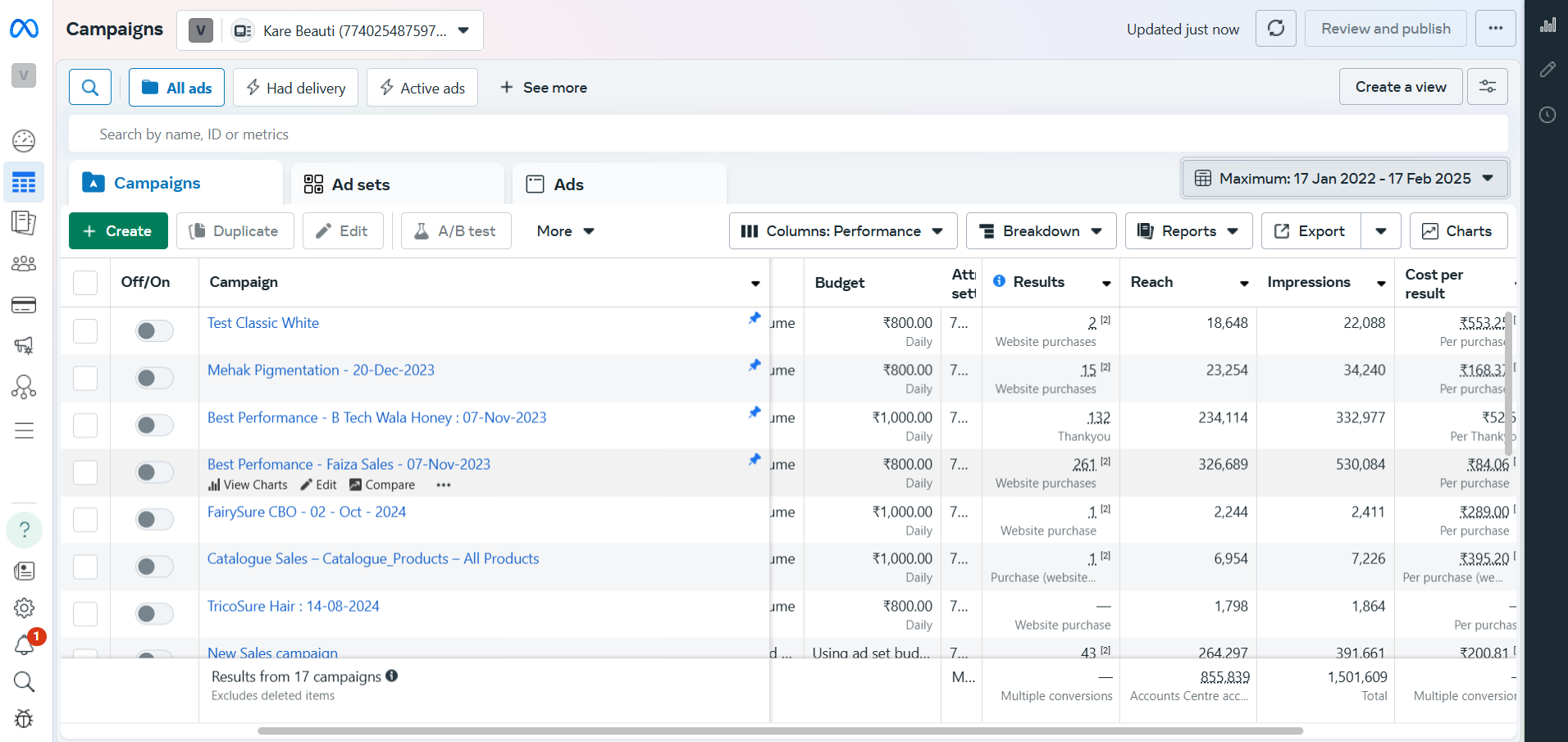The height and width of the screenshot is (742, 1568).
Task: Open the column customization settings icon
Action: coord(1487,87)
